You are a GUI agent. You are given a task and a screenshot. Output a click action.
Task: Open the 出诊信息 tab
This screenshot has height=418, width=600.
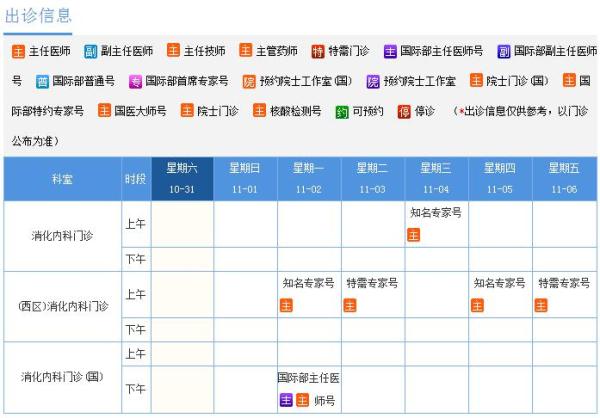pyautogui.click(x=38, y=16)
